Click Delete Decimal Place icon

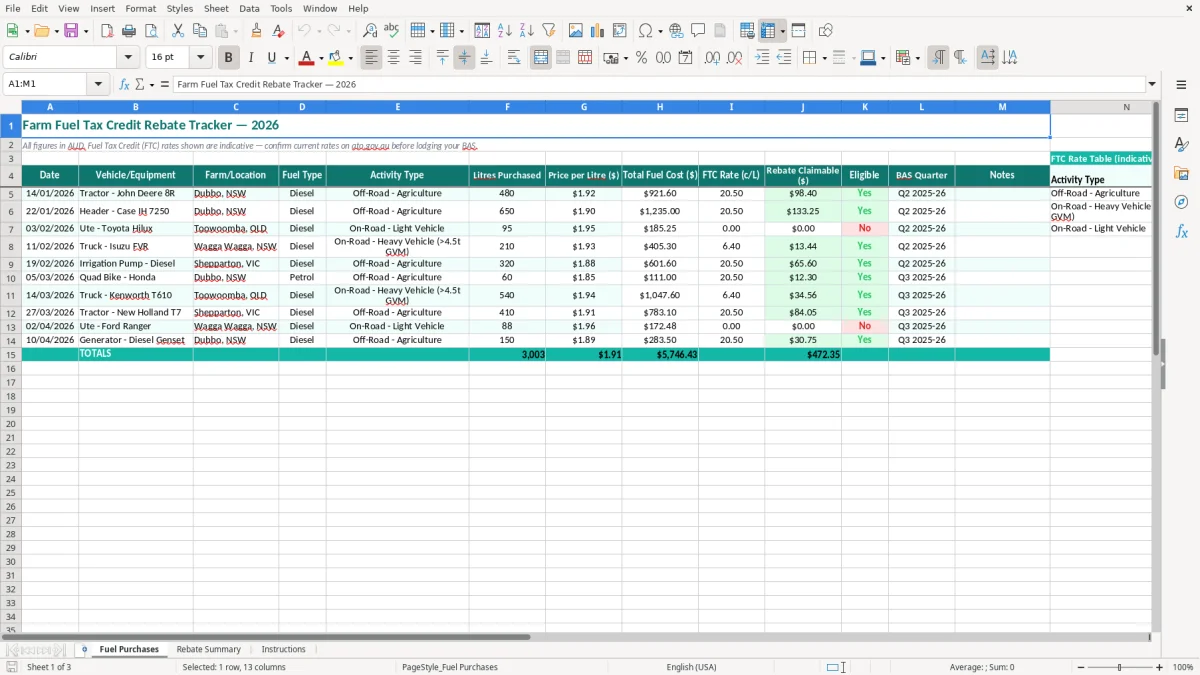point(734,58)
